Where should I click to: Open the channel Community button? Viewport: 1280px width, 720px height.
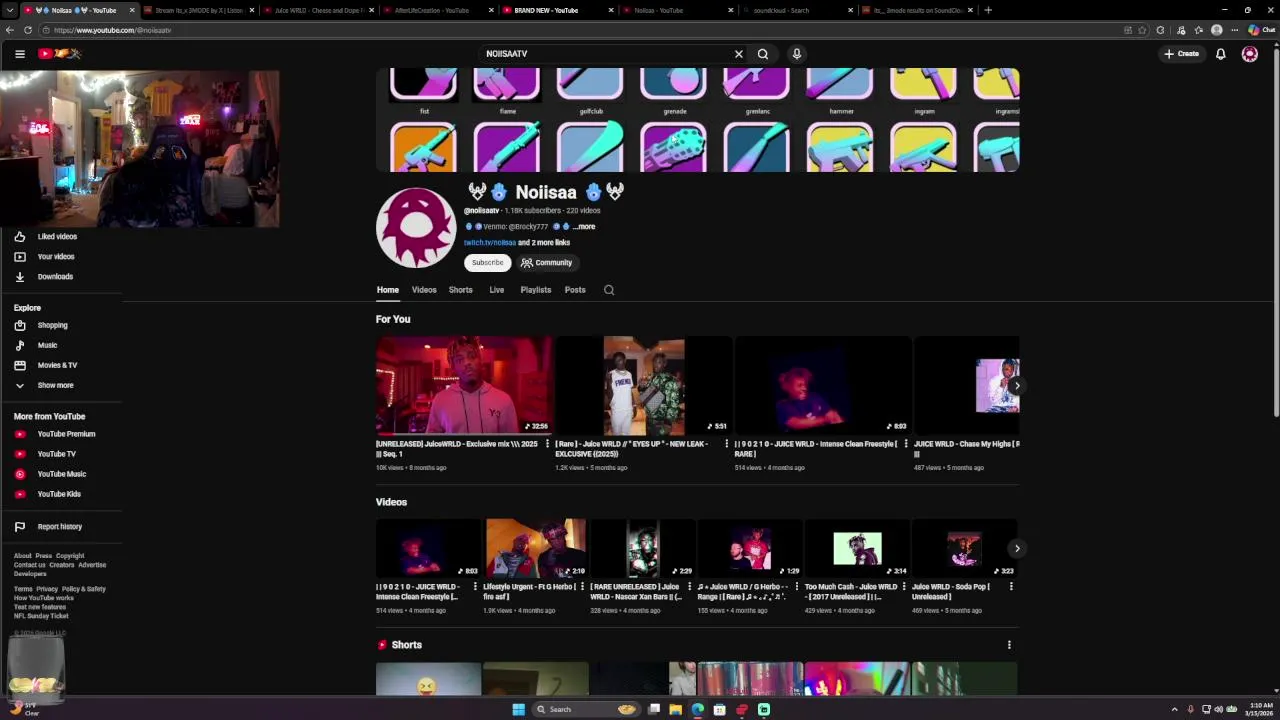pyautogui.click(x=546, y=263)
